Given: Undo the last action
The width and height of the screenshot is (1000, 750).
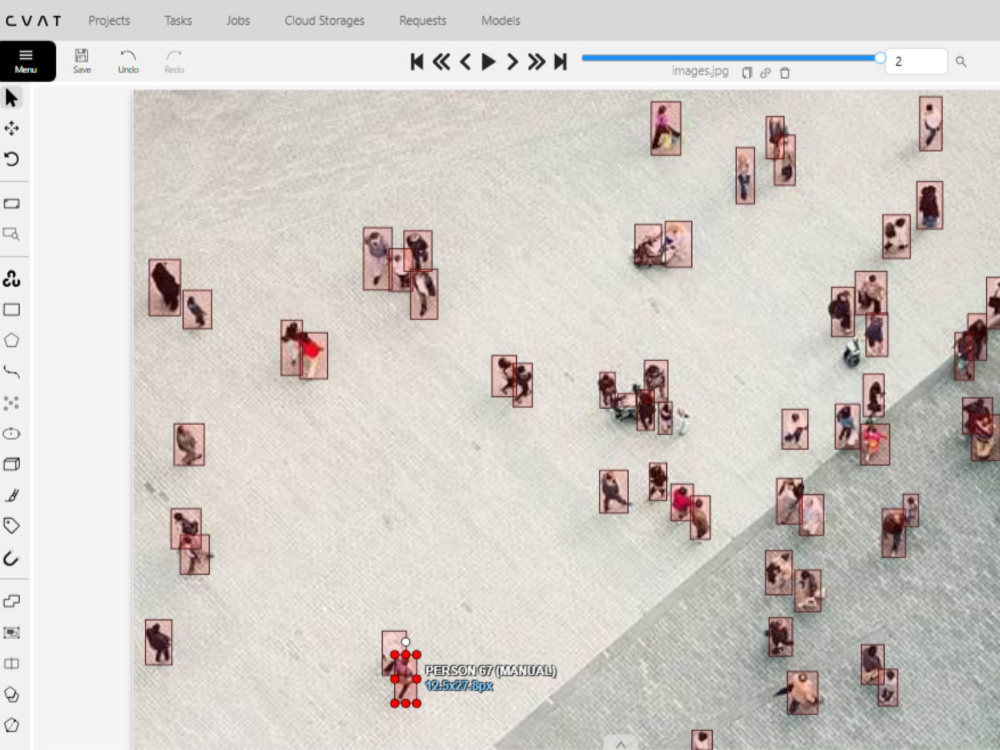Looking at the screenshot, I should tap(128, 61).
